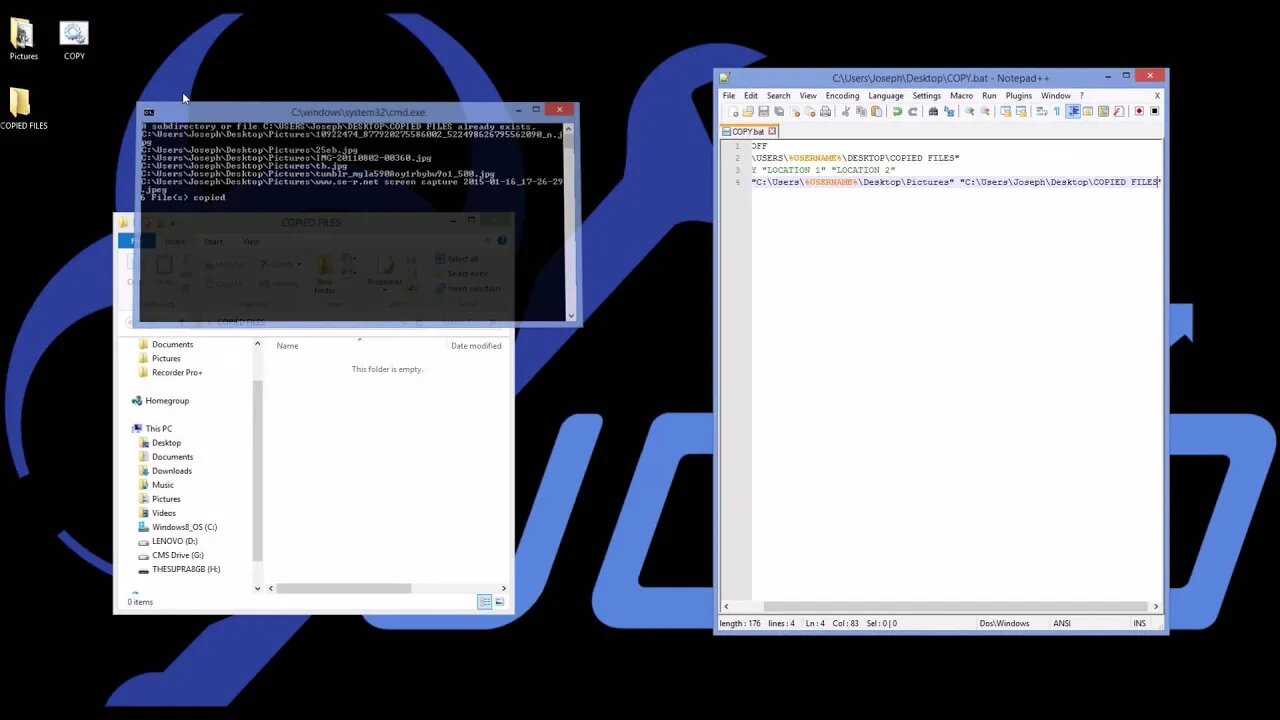
Task: Click the Save All toolbar icon
Action: pos(779,111)
